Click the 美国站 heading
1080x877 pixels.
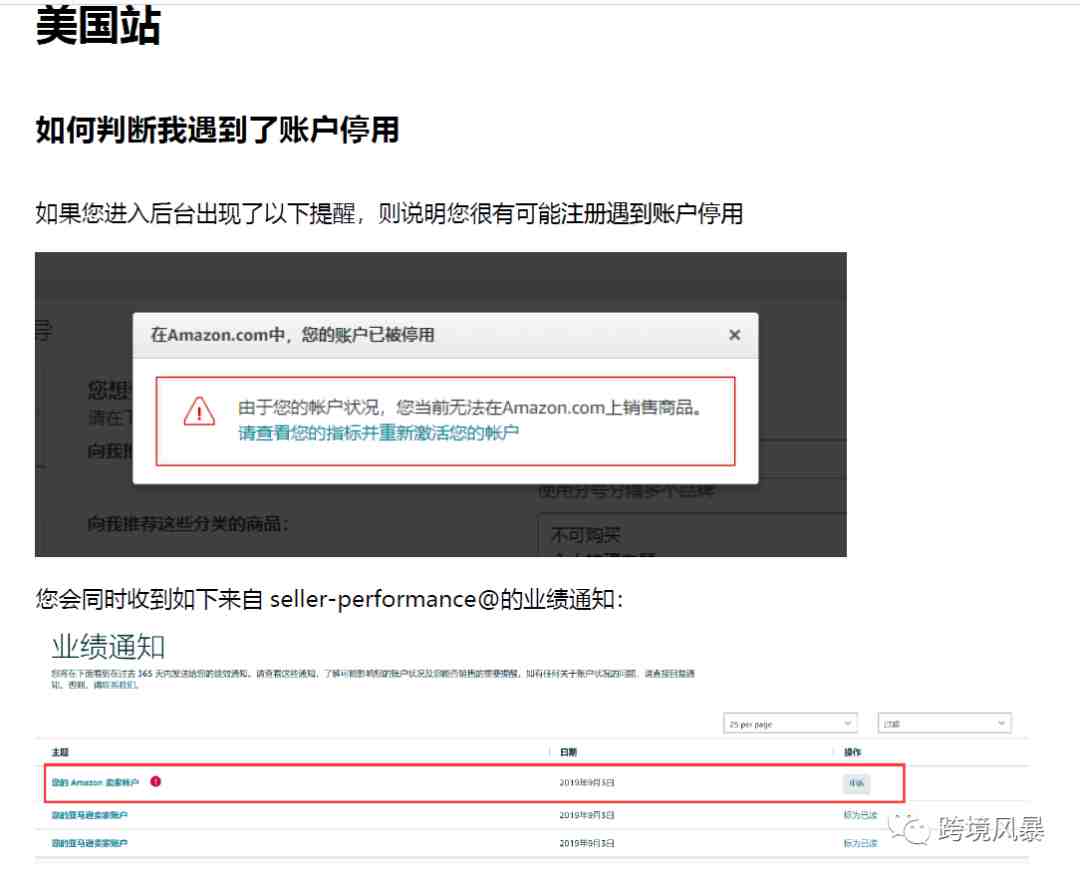click(98, 26)
